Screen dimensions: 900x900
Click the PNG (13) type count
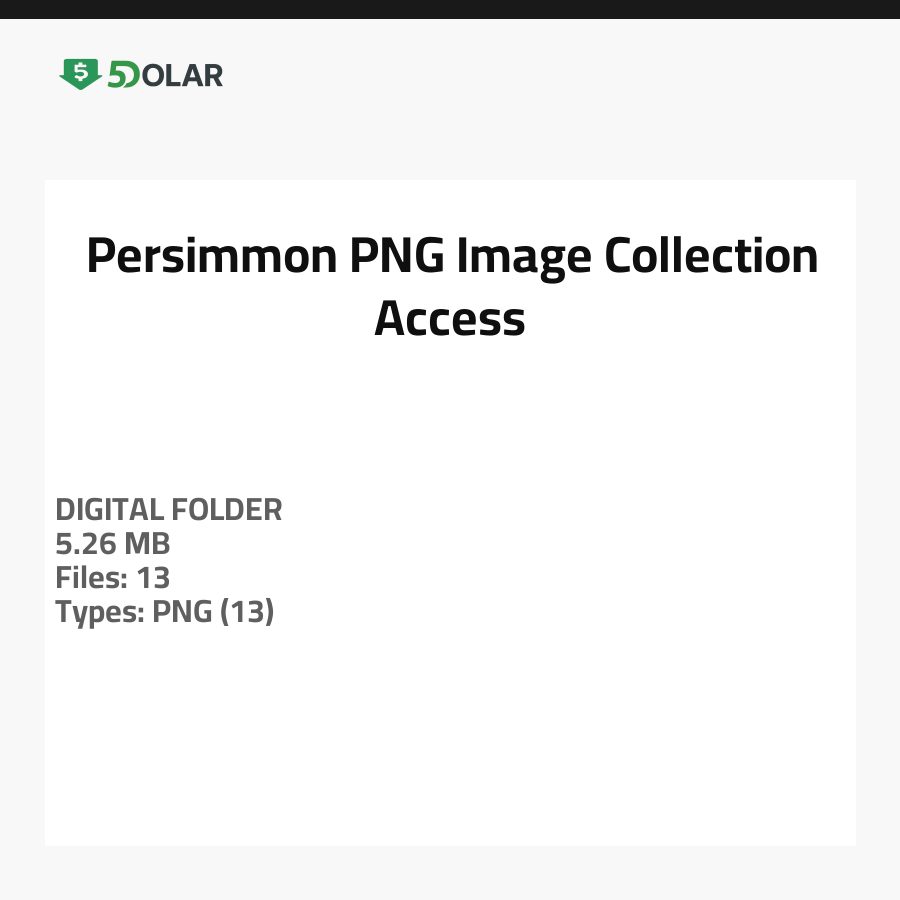tap(213, 612)
